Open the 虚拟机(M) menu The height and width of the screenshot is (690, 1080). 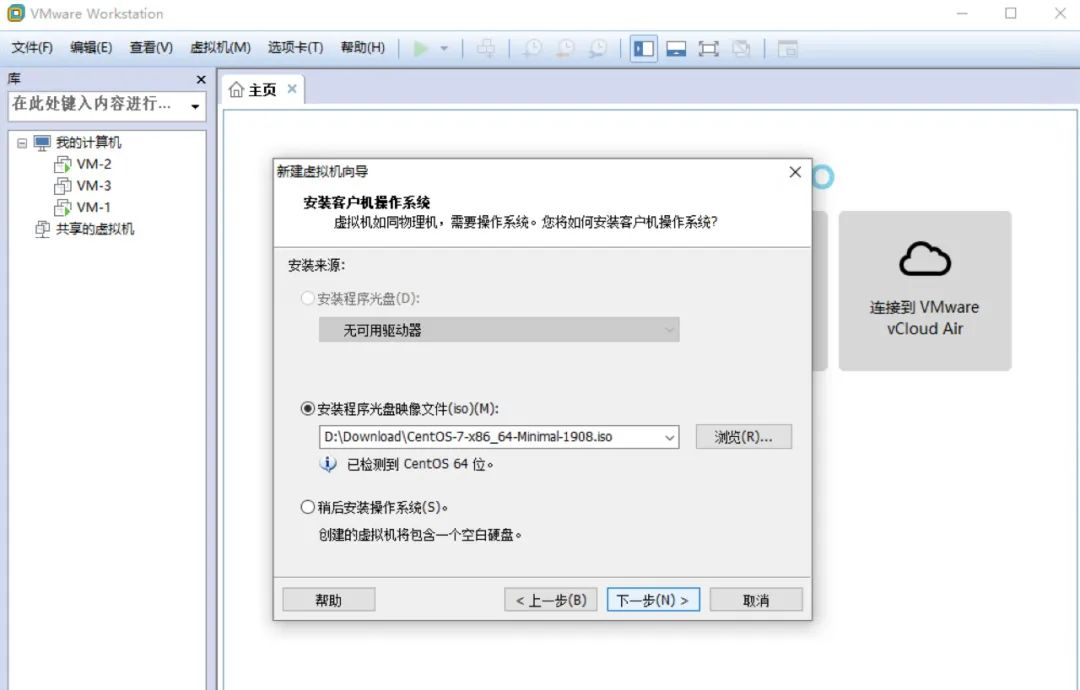click(x=220, y=48)
